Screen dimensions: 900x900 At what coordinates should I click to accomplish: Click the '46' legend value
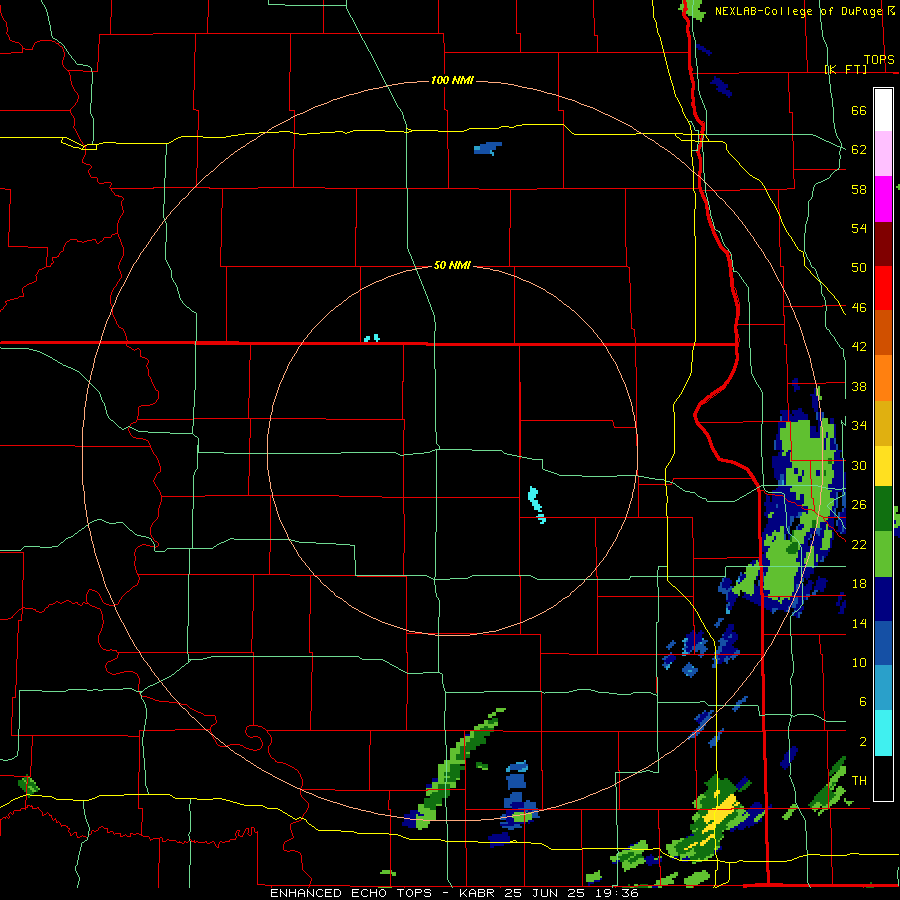pos(859,308)
